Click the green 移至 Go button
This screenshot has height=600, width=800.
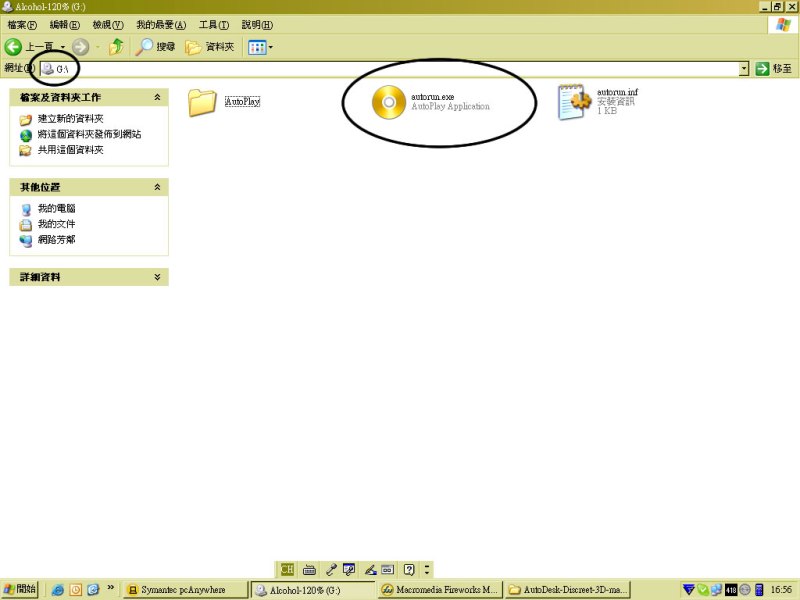(x=774, y=68)
